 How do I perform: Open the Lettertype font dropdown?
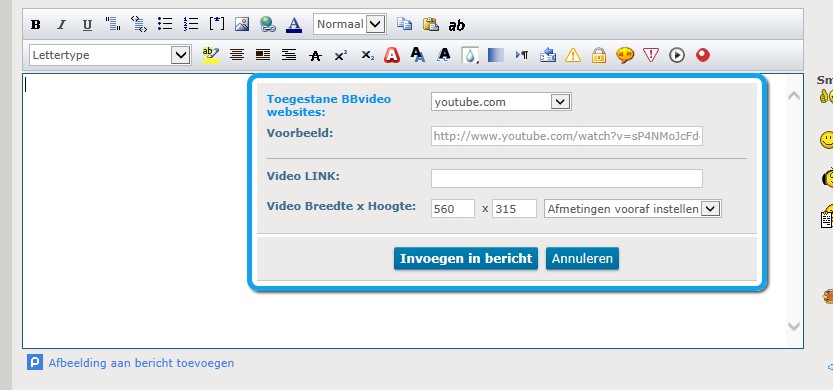coord(110,55)
